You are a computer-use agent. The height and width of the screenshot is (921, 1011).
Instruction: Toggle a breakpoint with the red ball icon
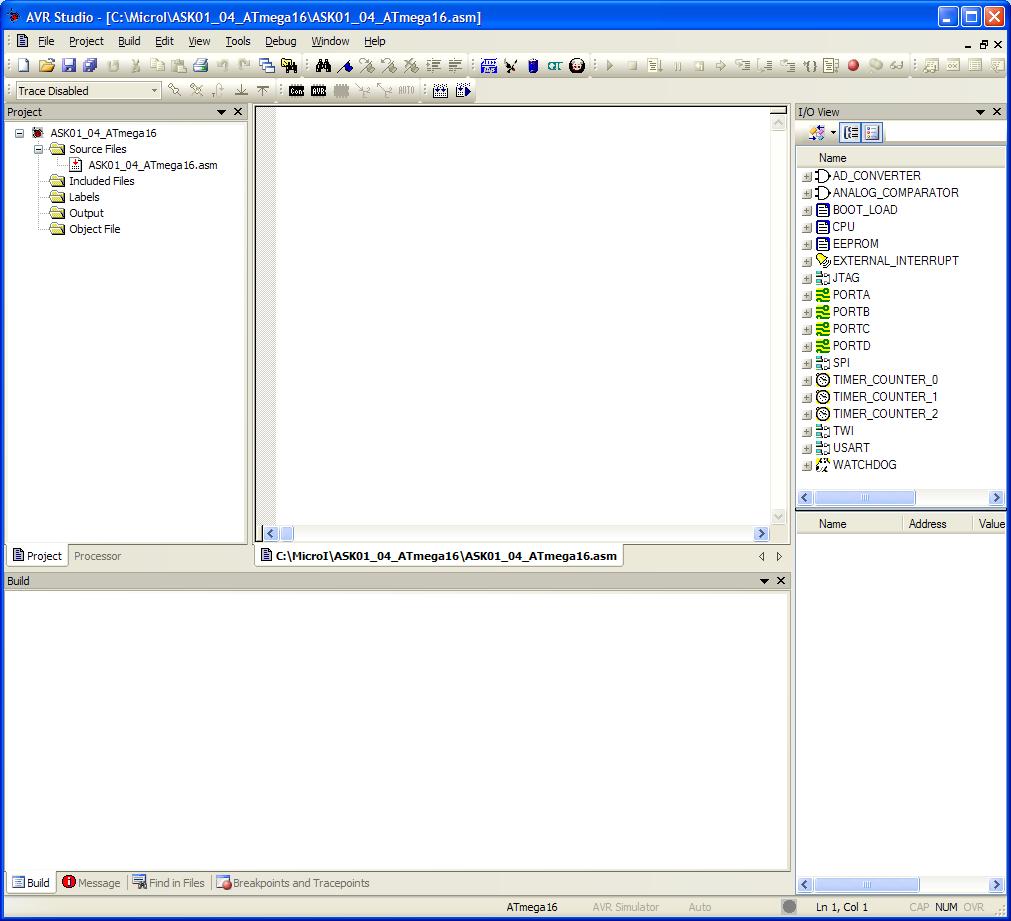[853, 65]
